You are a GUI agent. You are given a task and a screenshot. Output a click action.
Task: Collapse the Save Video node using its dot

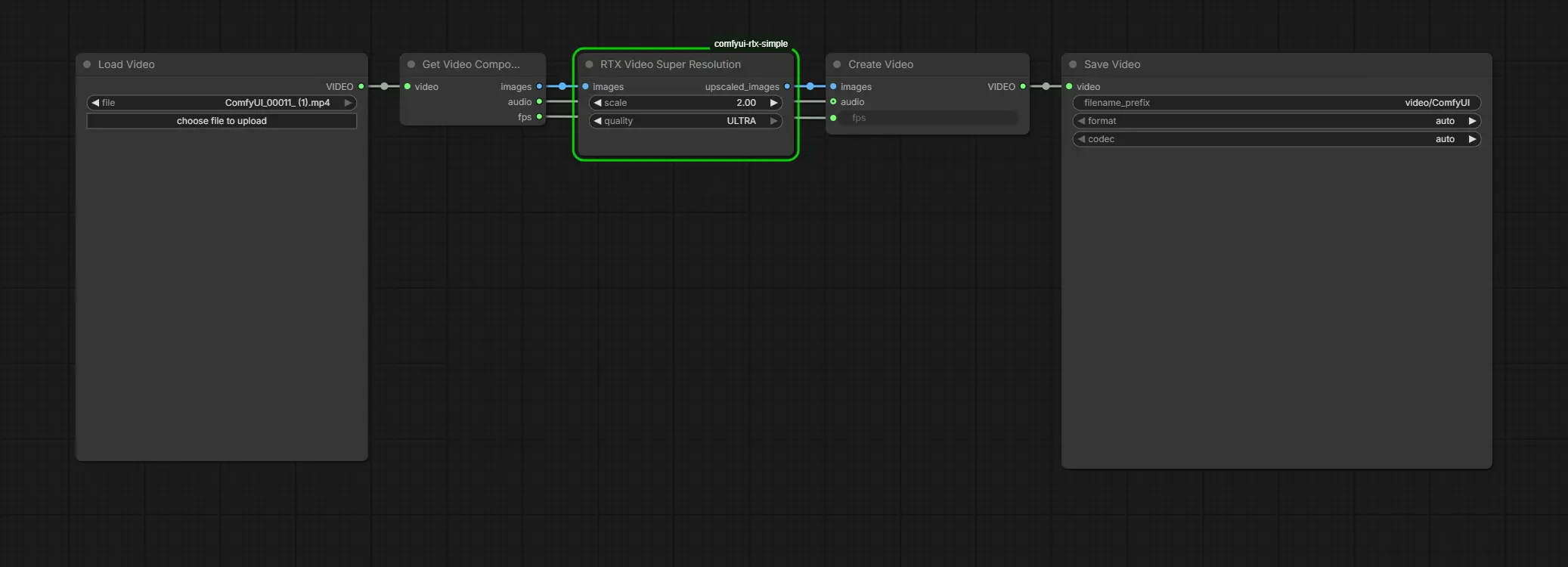pyautogui.click(x=1073, y=64)
